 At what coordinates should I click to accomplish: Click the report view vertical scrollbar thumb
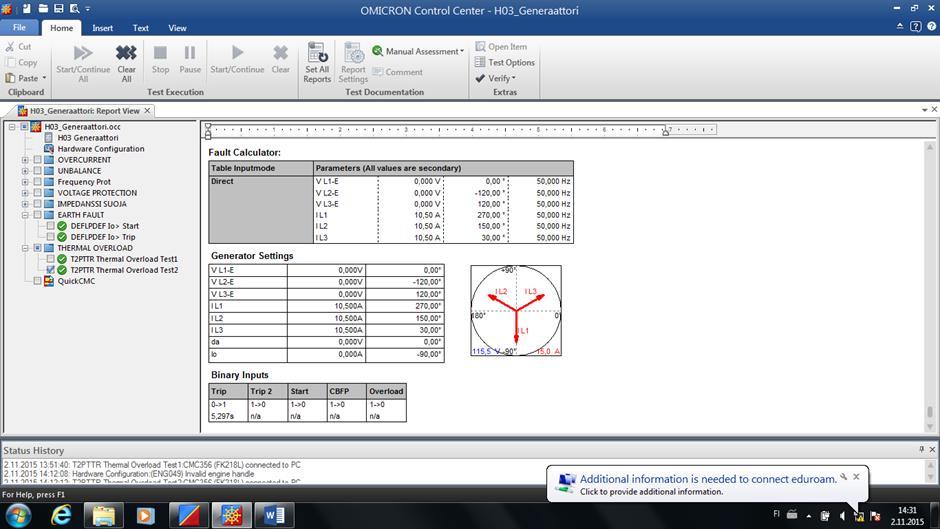[x=930, y=412]
